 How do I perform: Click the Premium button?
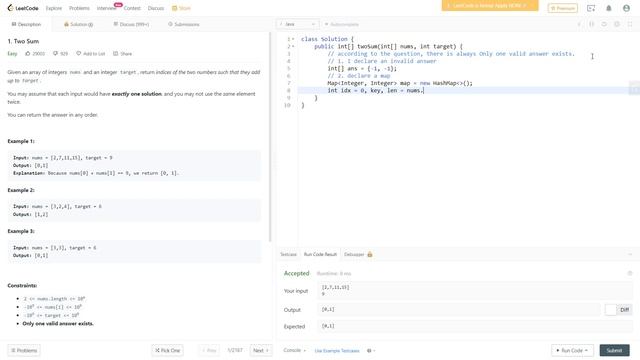pos(562,8)
